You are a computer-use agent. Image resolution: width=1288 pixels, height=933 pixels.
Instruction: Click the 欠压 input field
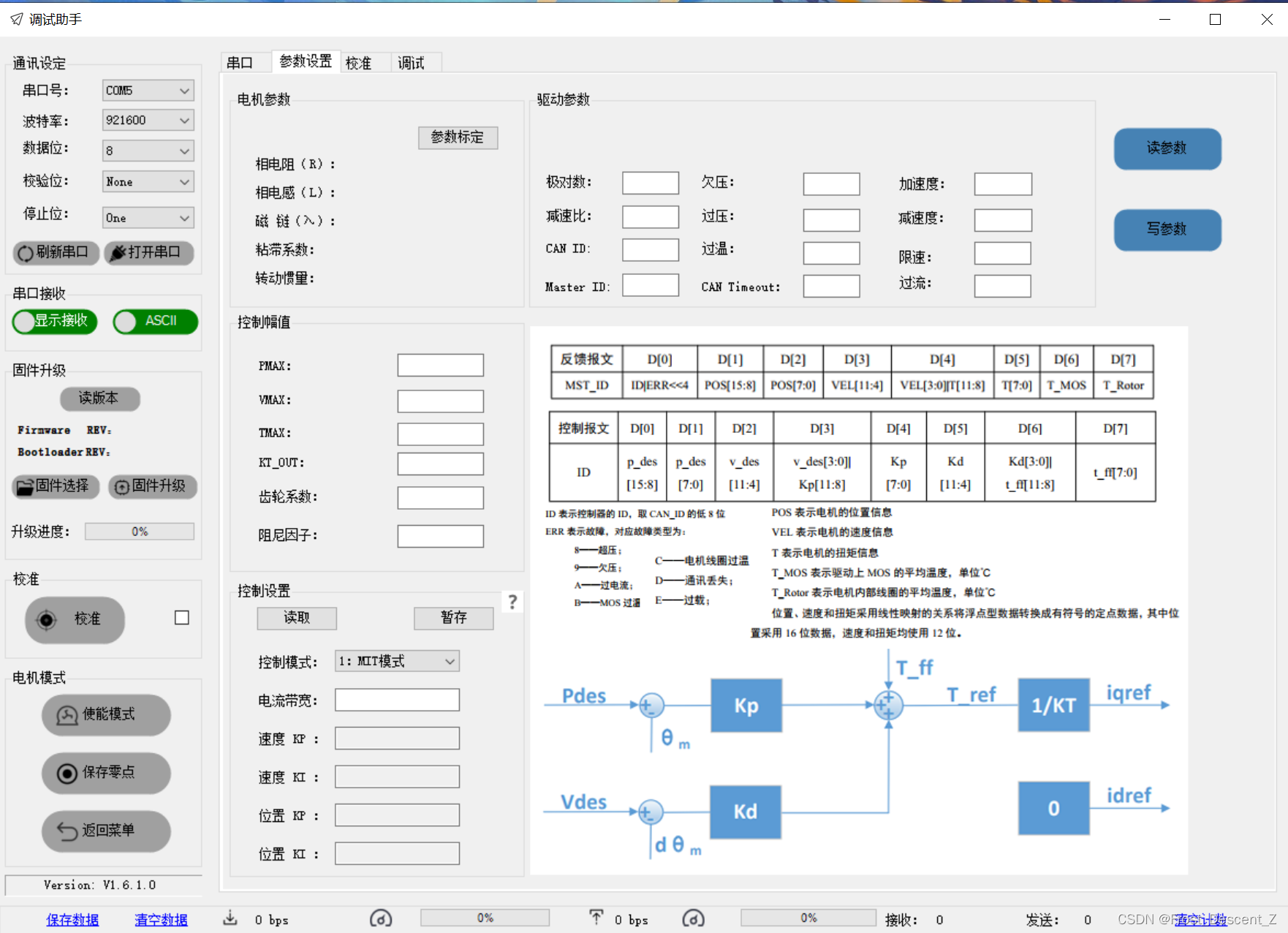831,184
